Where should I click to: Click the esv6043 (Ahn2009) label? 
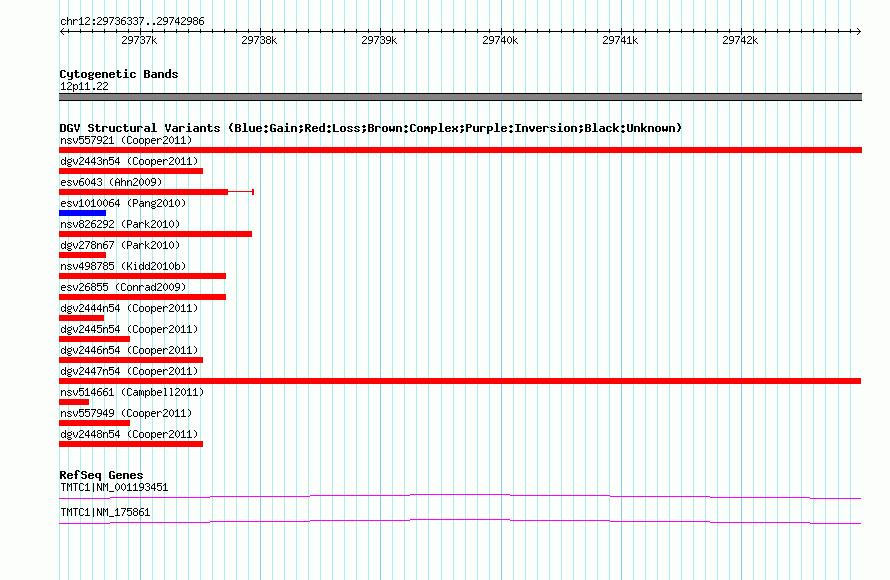pyautogui.click(x=111, y=182)
